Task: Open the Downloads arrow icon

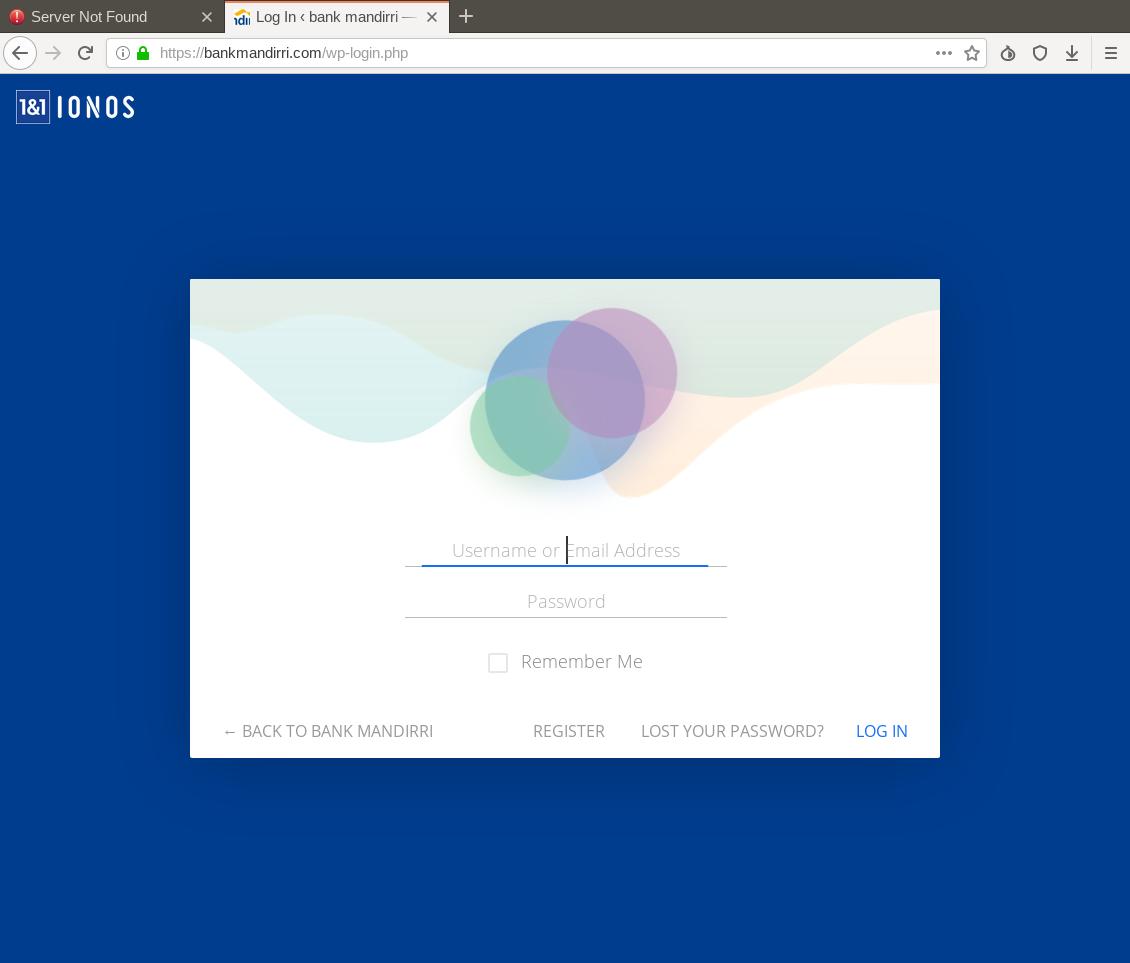Action: [x=1072, y=53]
